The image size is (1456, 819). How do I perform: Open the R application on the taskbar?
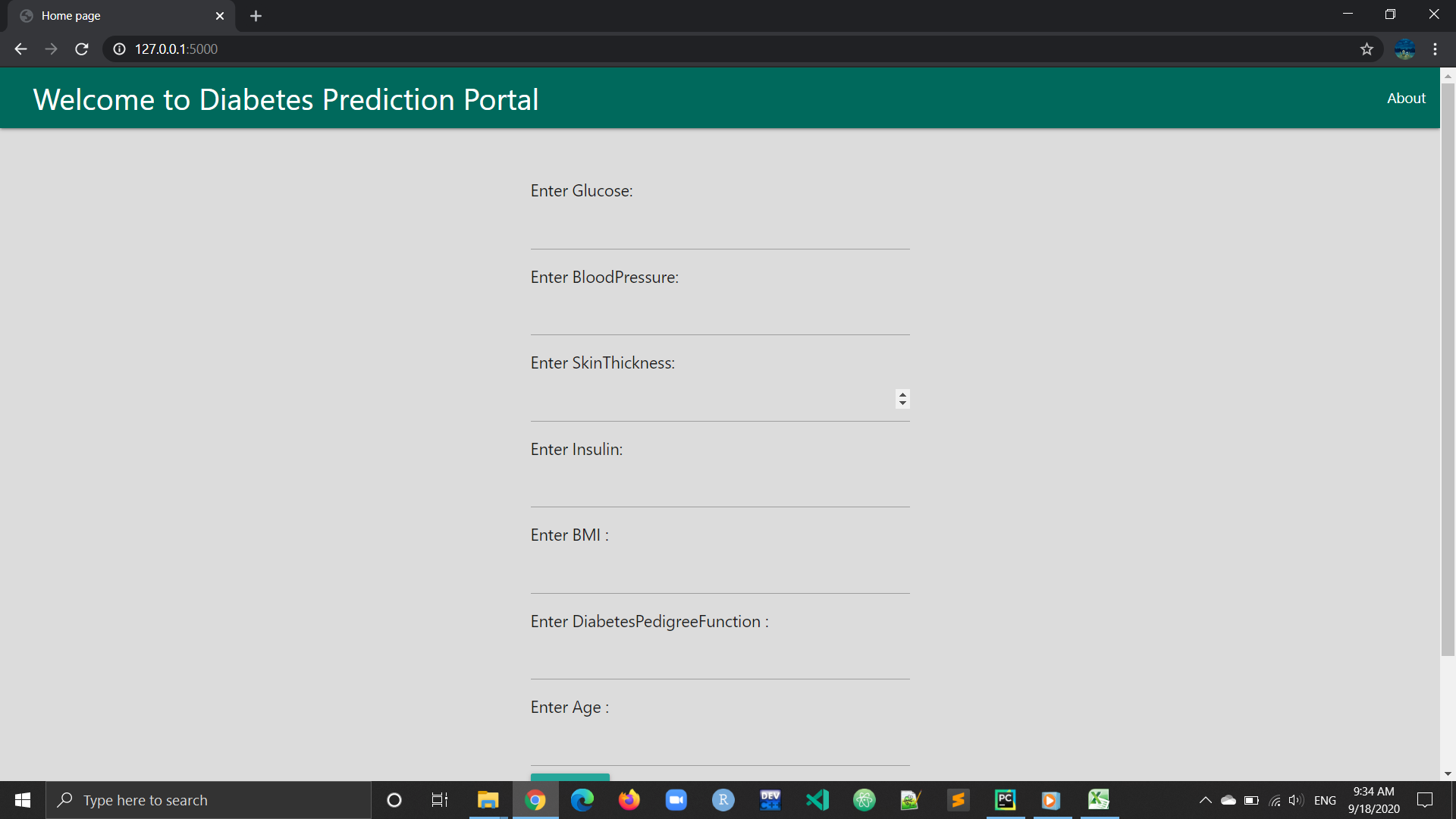pos(723,800)
